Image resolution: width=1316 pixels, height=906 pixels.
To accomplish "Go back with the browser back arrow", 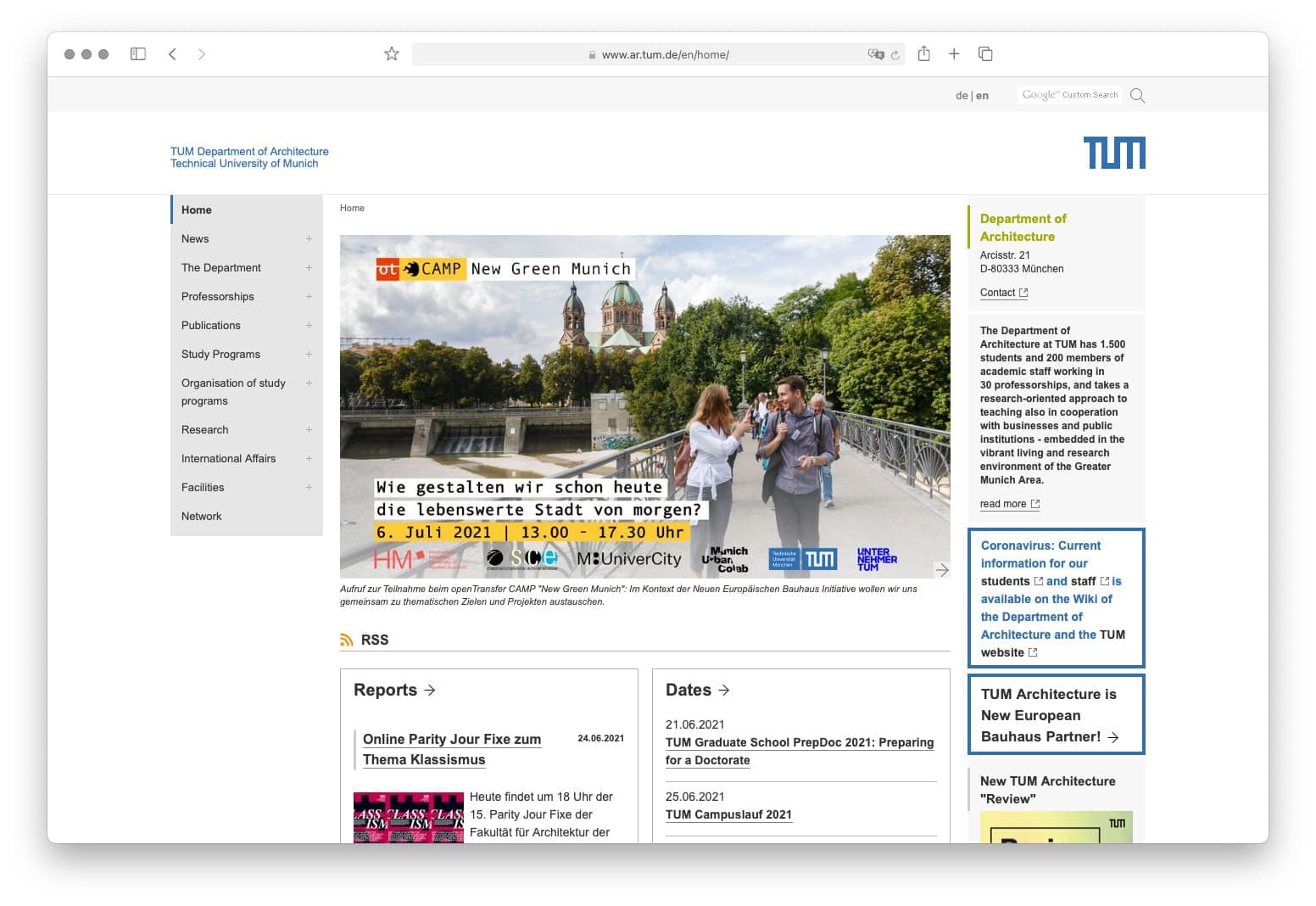I will pyautogui.click(x=172, y=54).
